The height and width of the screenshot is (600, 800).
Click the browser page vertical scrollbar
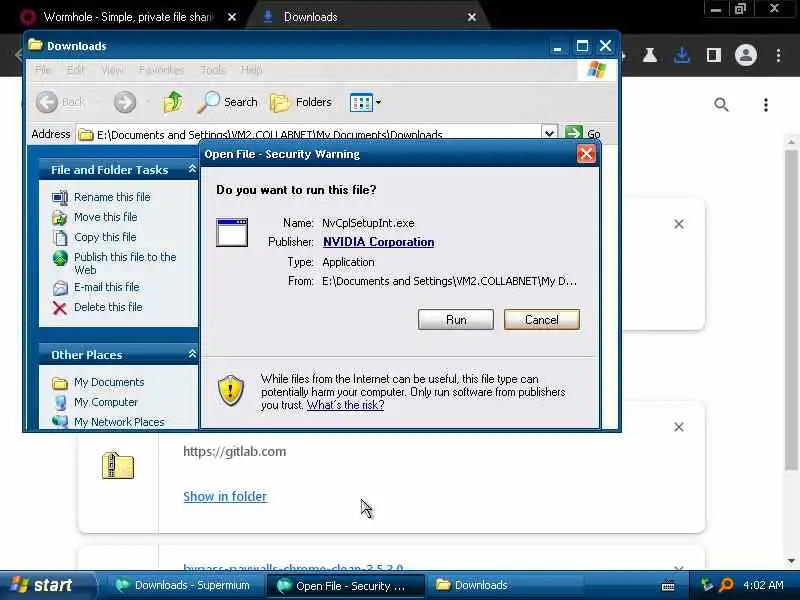click(791, 309)
